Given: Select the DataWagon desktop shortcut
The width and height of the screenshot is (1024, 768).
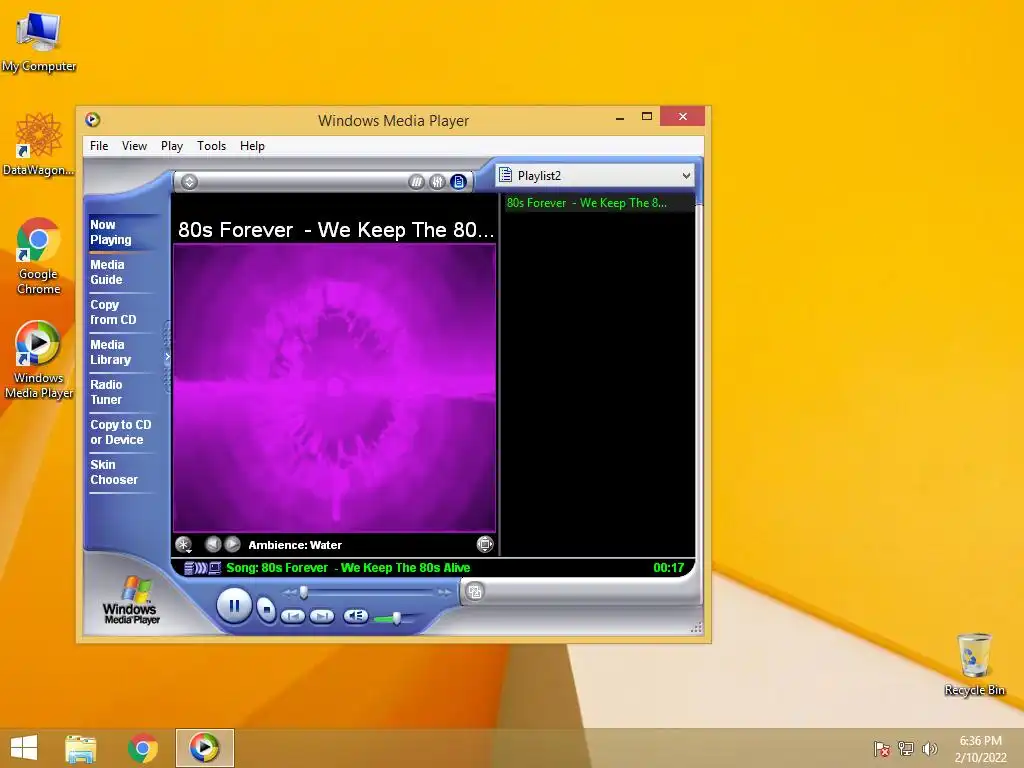Looking at the screenshot, I should tap(39, 144).
